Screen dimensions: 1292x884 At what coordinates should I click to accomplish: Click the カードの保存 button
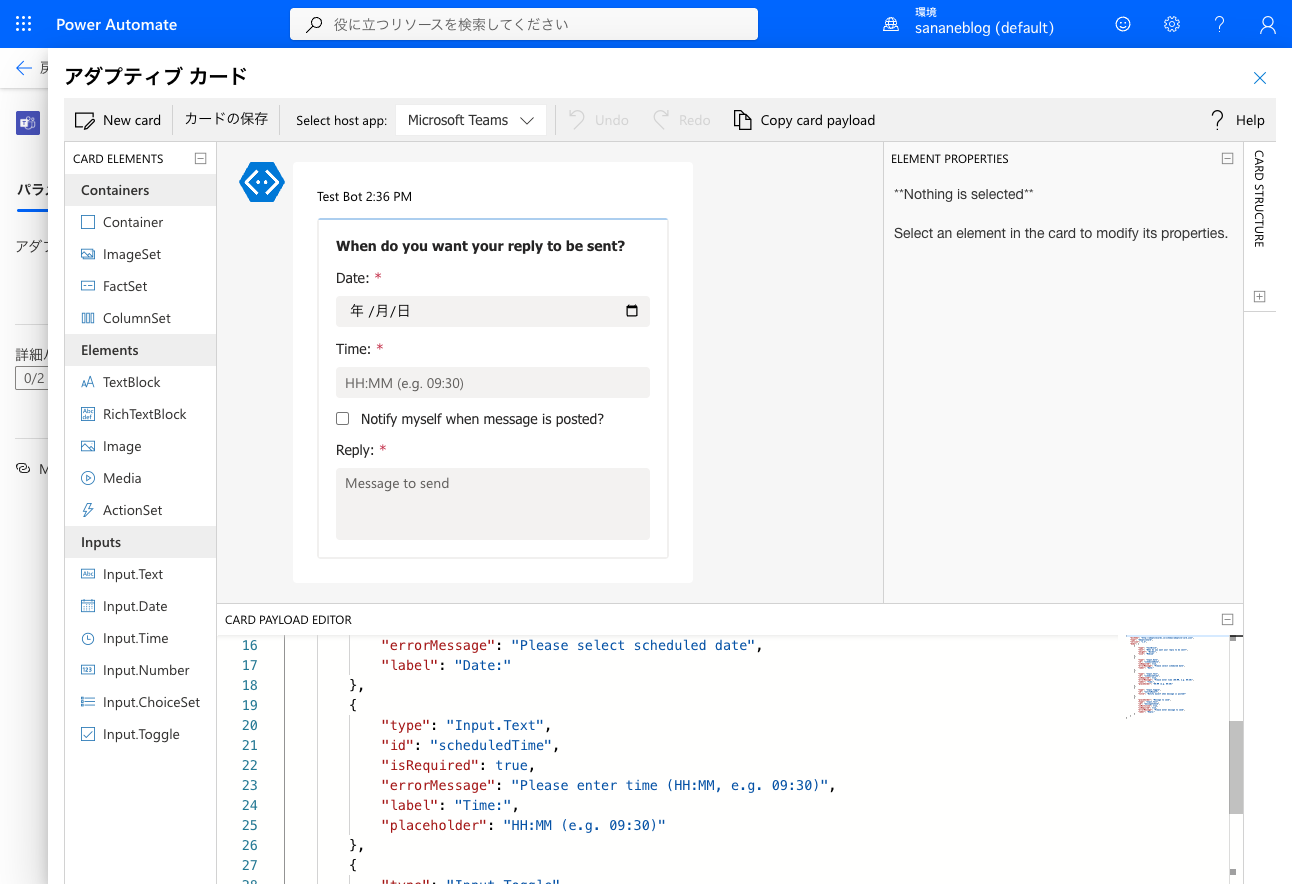point(226,119)
